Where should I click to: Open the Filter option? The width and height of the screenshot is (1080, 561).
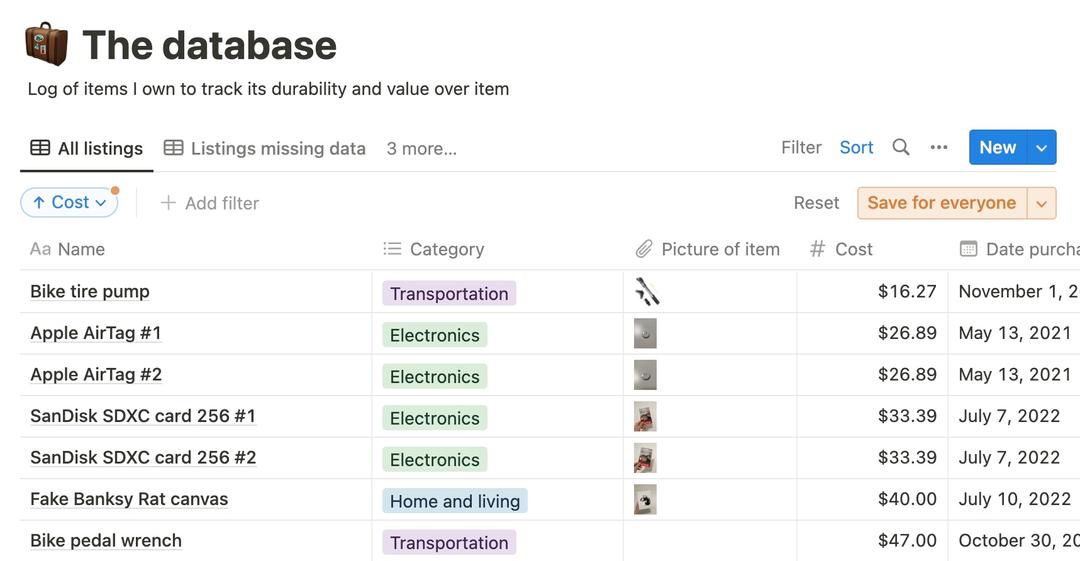click(801, 148)
